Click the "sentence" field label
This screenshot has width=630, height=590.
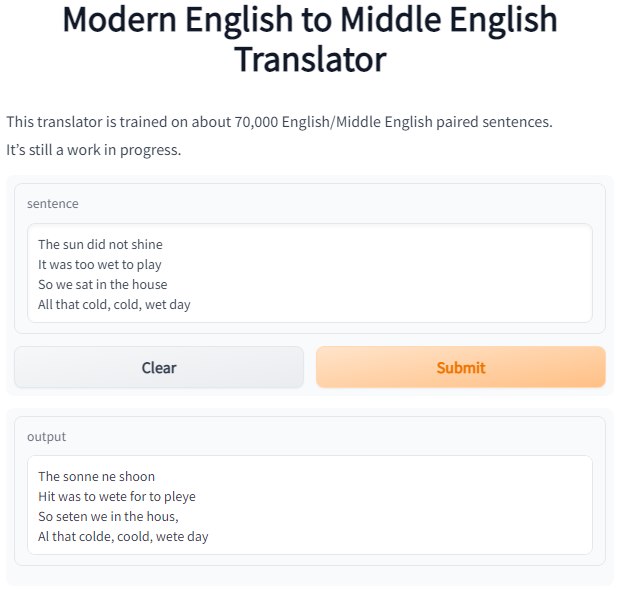[53, 204]
